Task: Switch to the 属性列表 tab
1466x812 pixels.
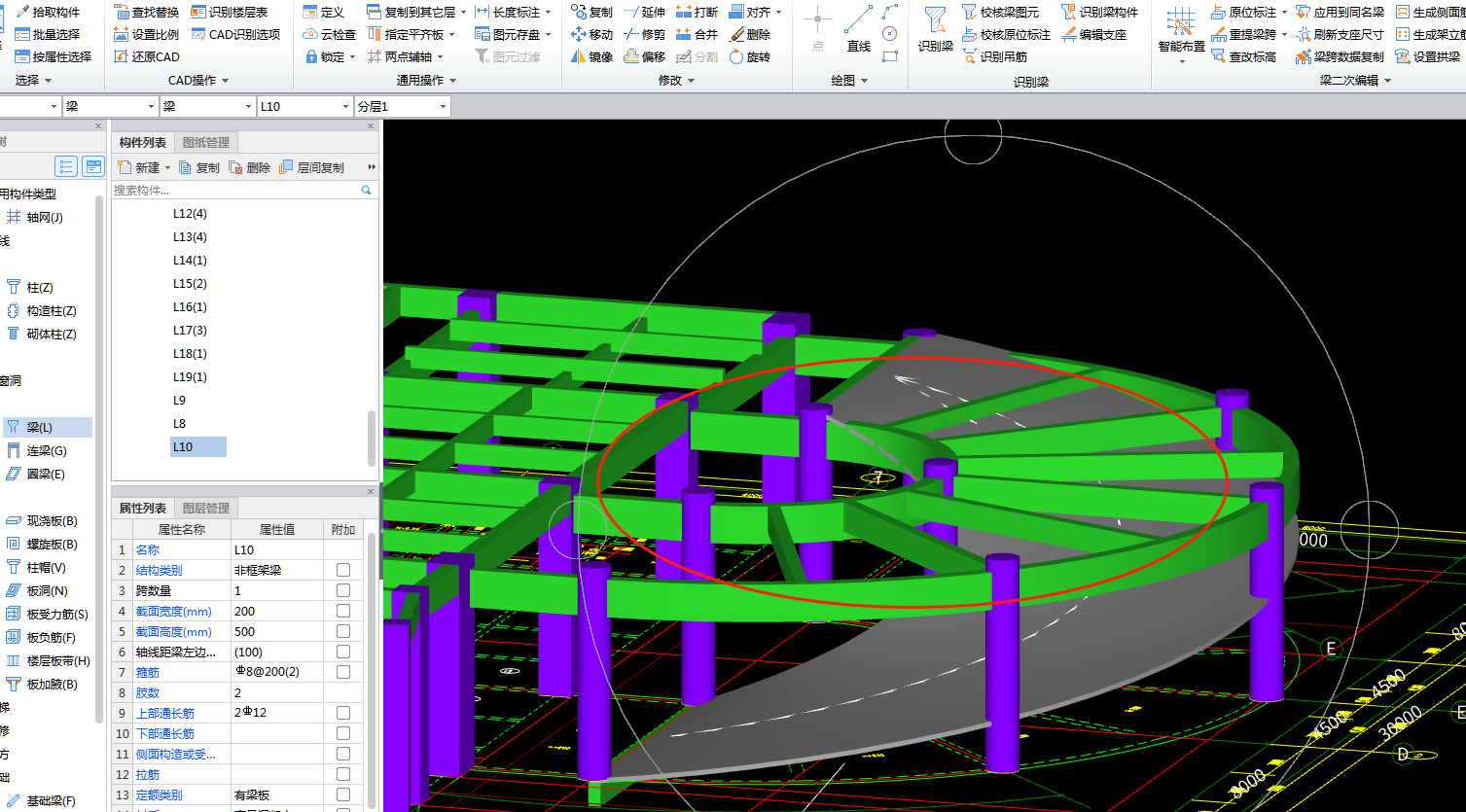Action: pyautogui.click(x=143, y=508)
